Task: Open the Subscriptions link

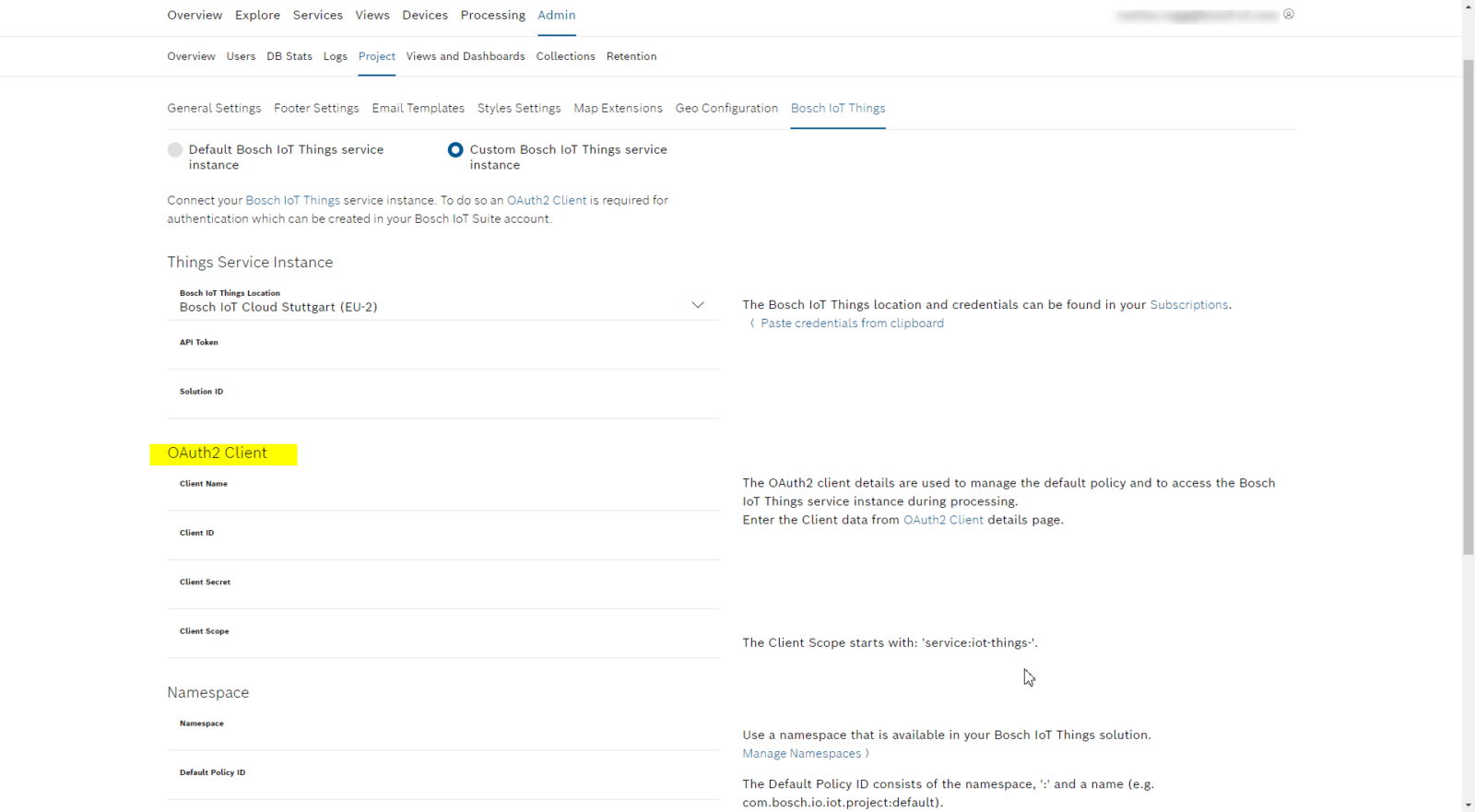Action: [x=1188, y=305]
